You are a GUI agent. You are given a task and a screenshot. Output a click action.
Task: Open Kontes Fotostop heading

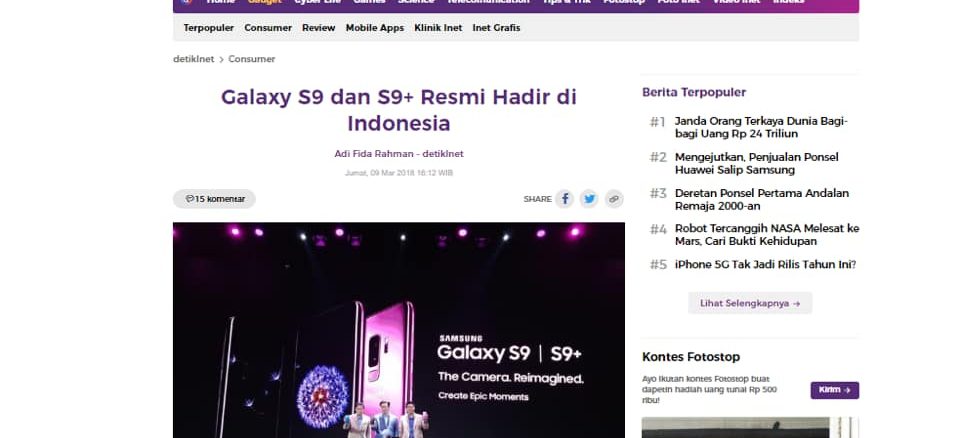(691, 357)
